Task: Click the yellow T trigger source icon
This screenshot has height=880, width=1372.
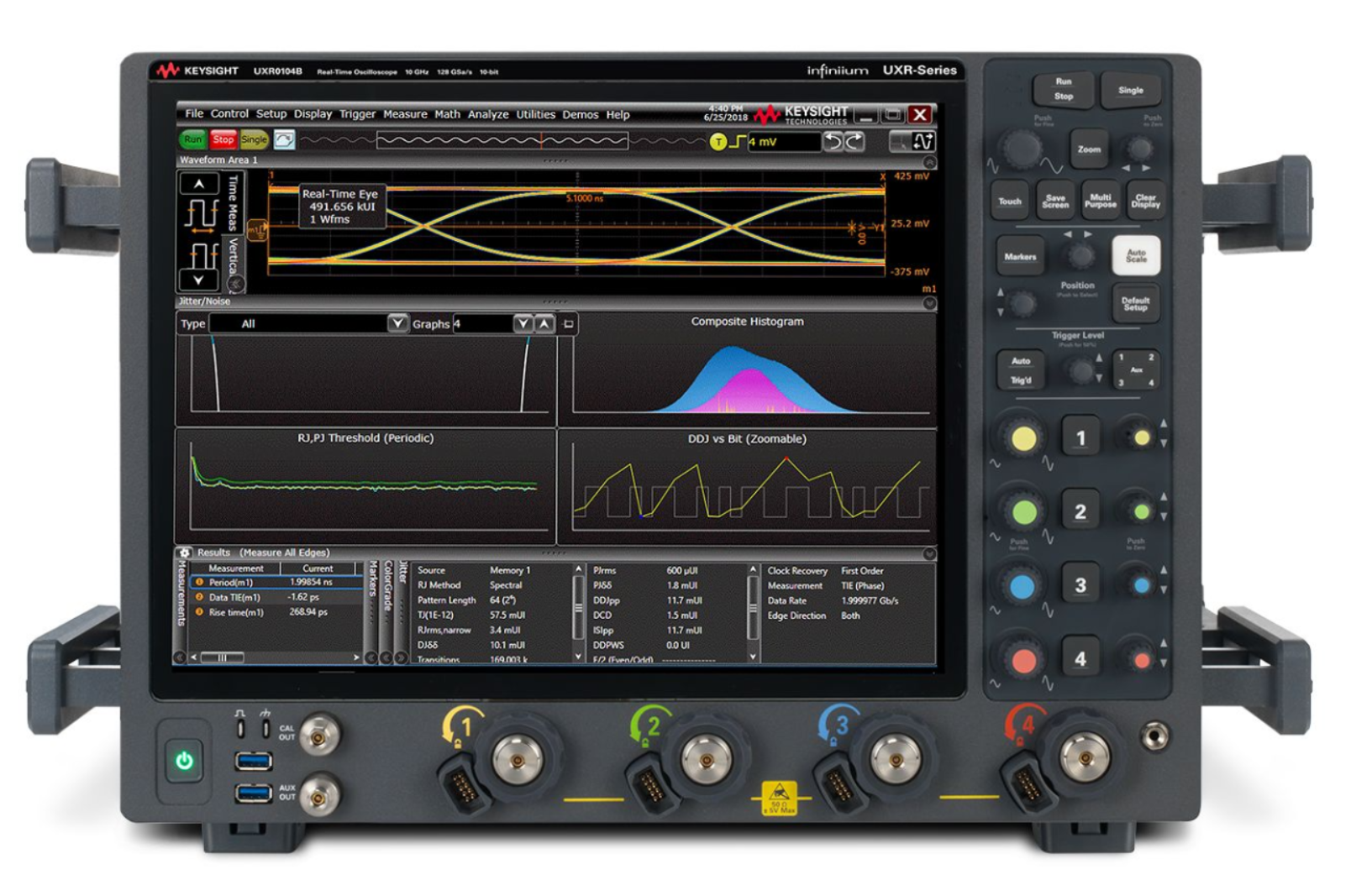Action: [x=718, y=142]
